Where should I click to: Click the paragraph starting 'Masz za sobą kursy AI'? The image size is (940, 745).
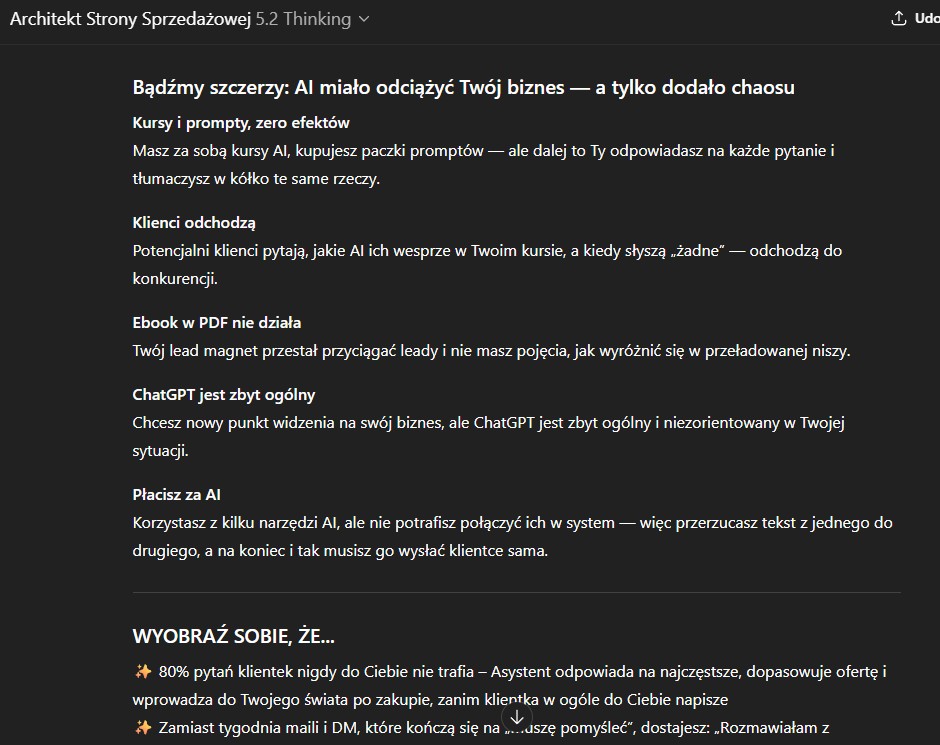484,164
